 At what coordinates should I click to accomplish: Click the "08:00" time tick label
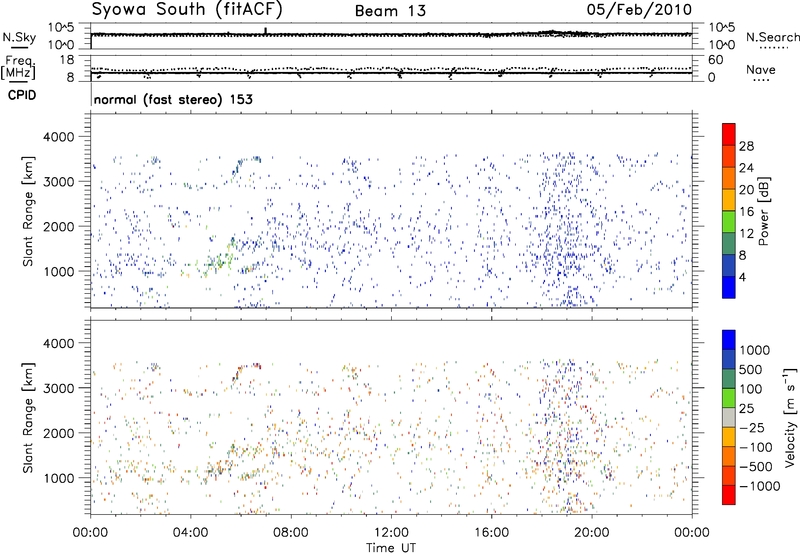pos(291,533)
